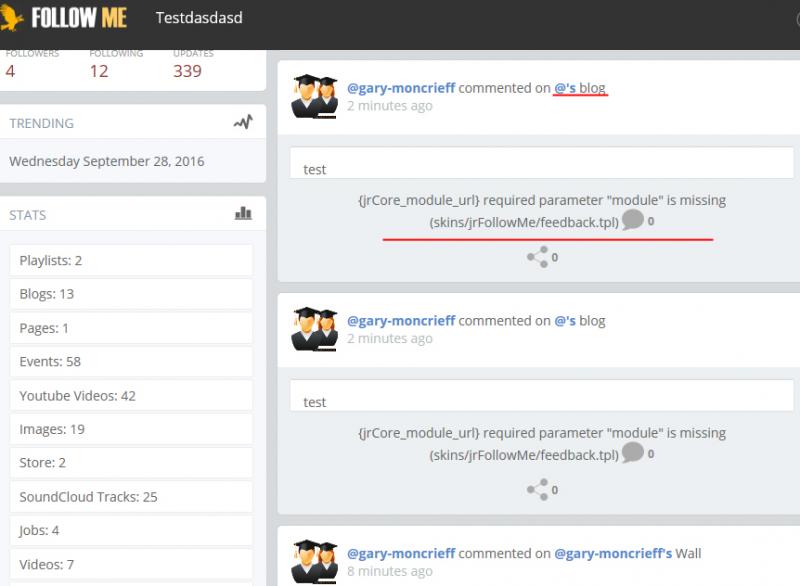Viewport: 800px width, 586px height.
Task: Select Events: 58 stat row
Action: (131, 362)
